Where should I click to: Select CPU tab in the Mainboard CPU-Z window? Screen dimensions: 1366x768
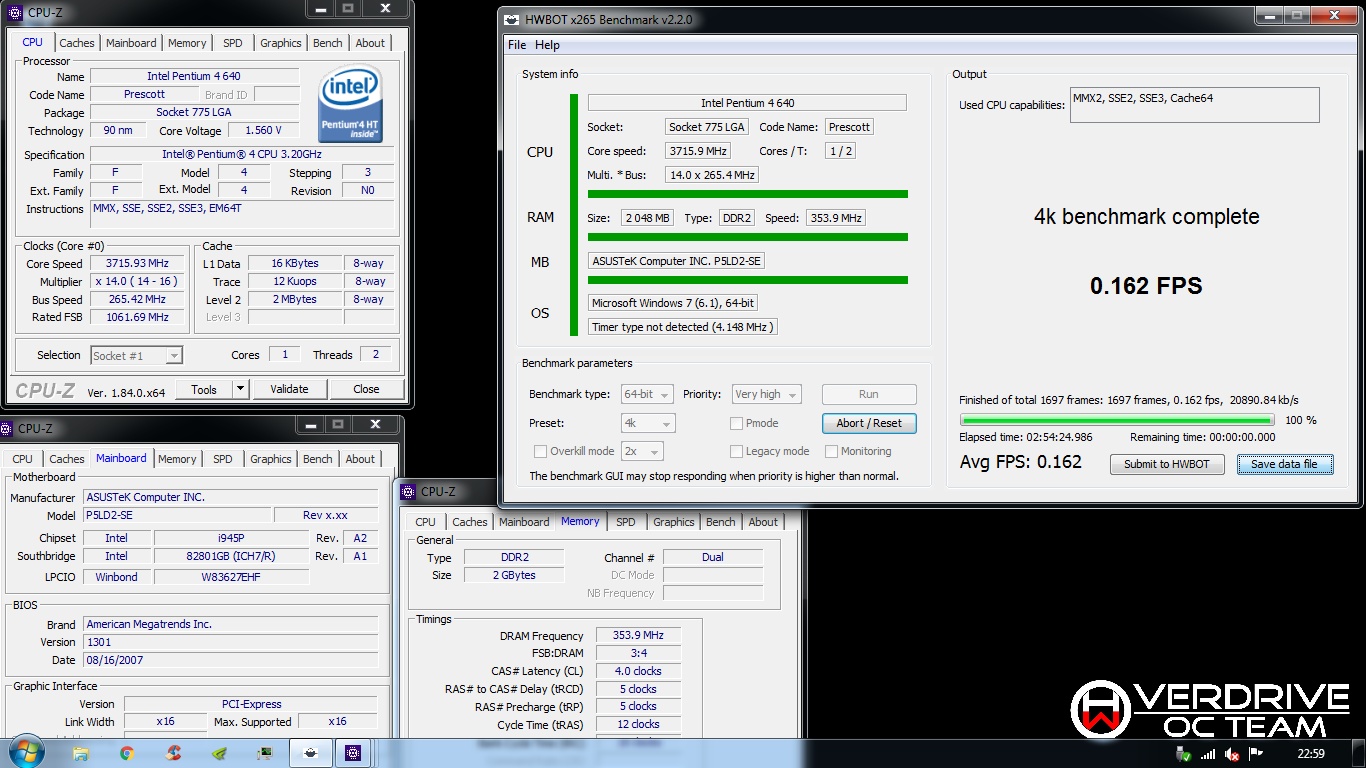click(22, 459)
